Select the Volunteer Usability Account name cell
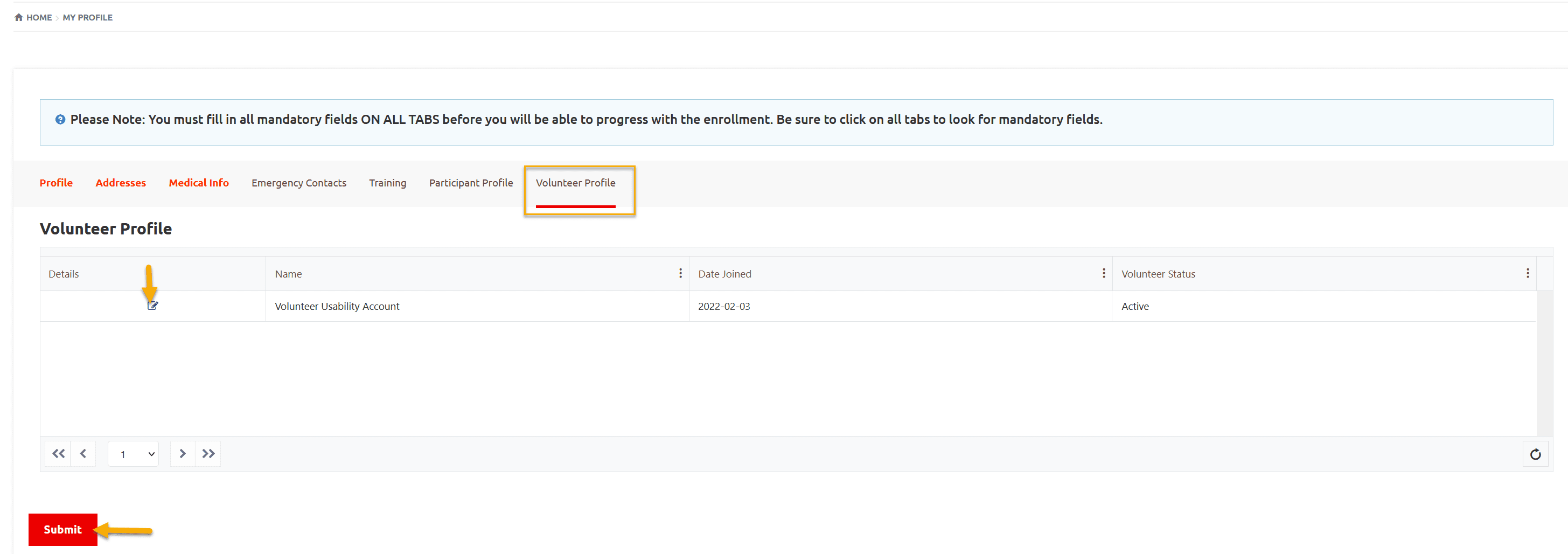The image size is (1568, 554). (477, 306)
